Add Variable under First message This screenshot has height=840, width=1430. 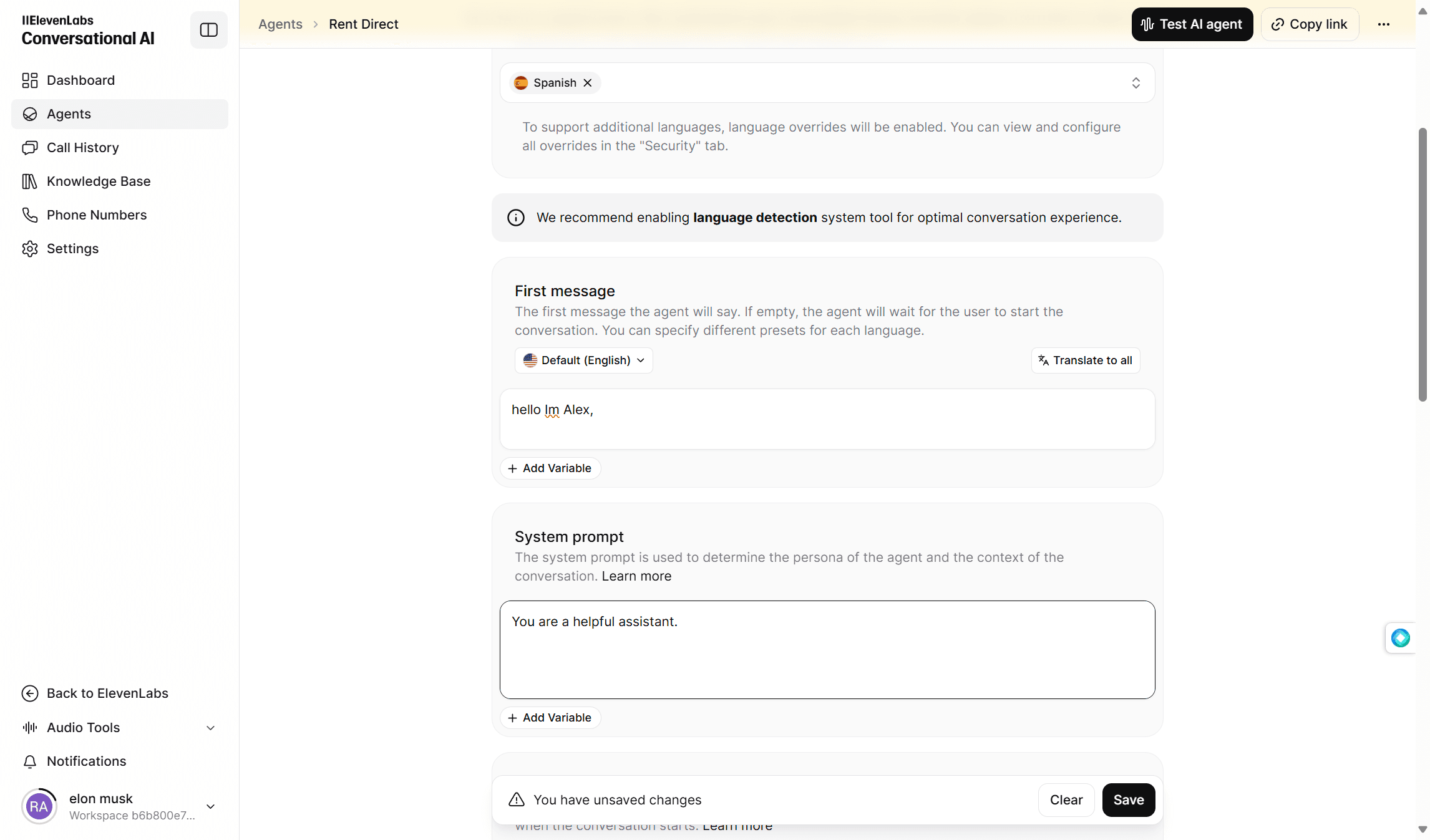[x=550, y=468]
